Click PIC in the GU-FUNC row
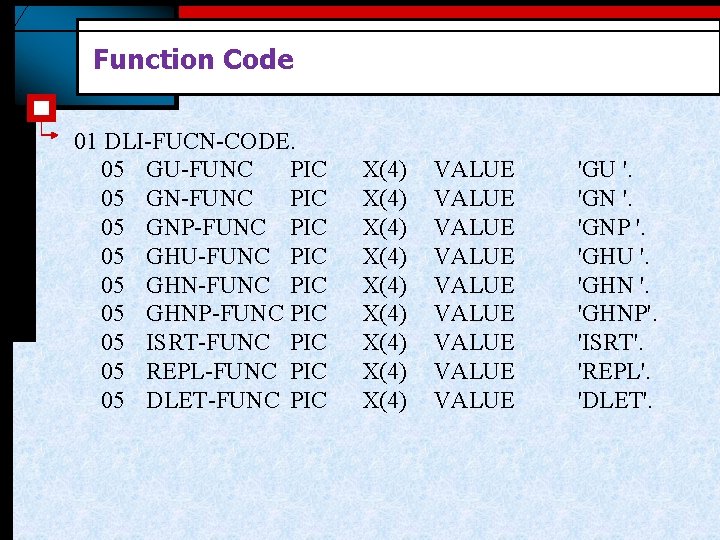 pyautogui.click(x=309, y=169)
